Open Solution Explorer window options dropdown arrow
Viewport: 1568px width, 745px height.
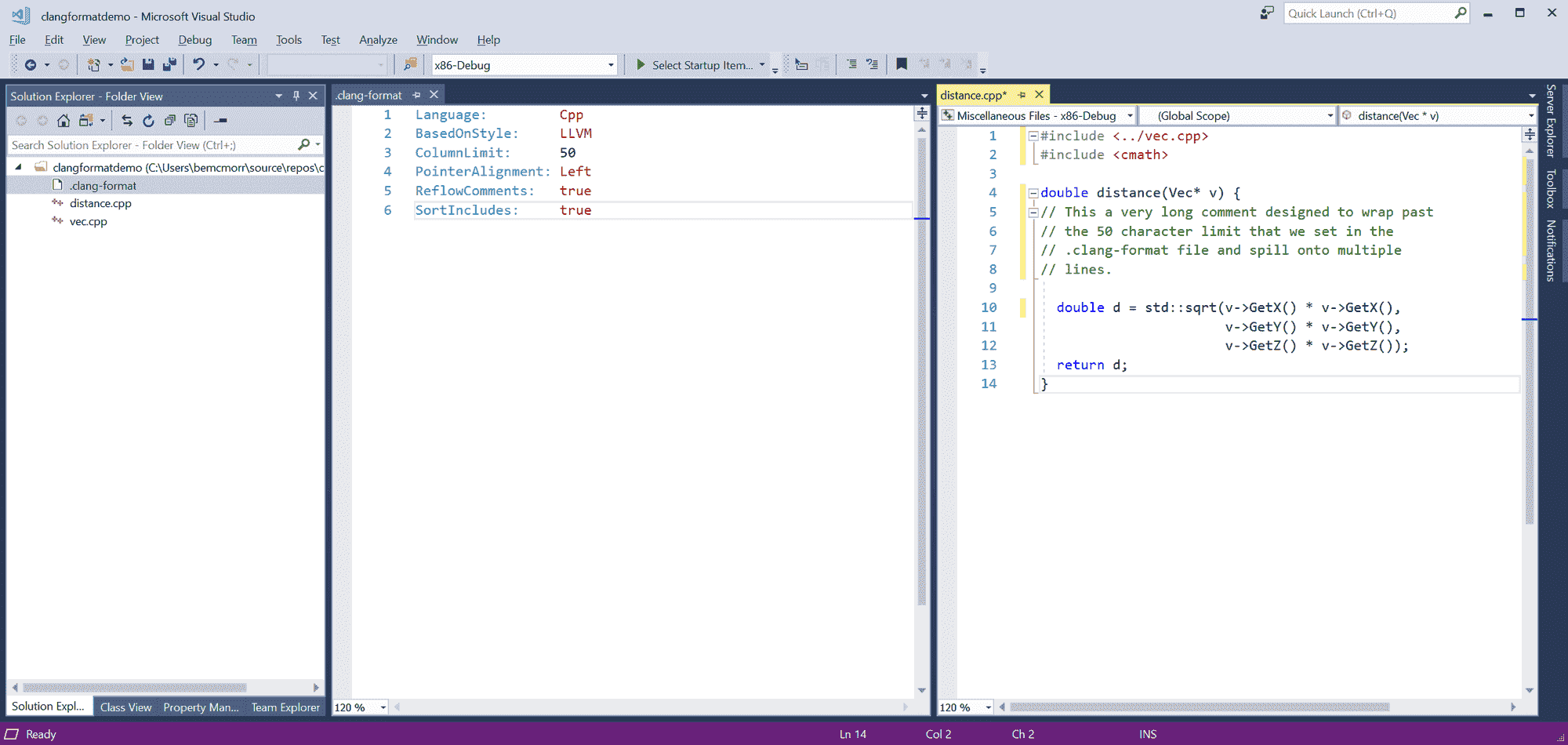point(278,96)
